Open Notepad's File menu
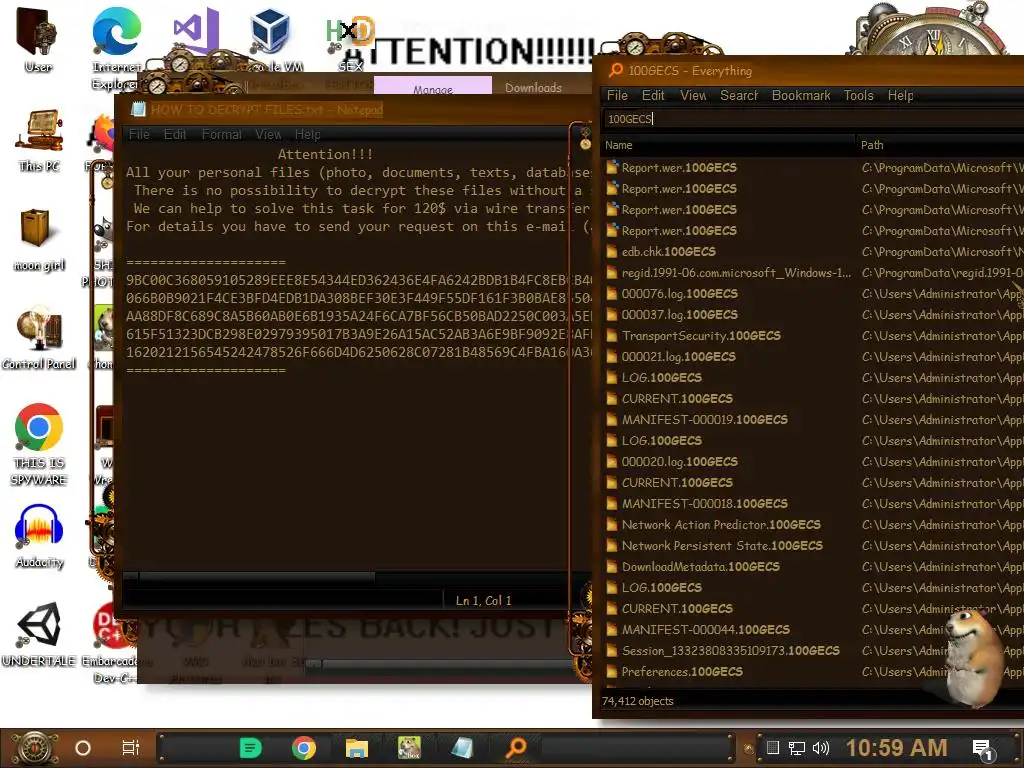The height and width of the screenshot is (768, 1024). coord(139,135)
